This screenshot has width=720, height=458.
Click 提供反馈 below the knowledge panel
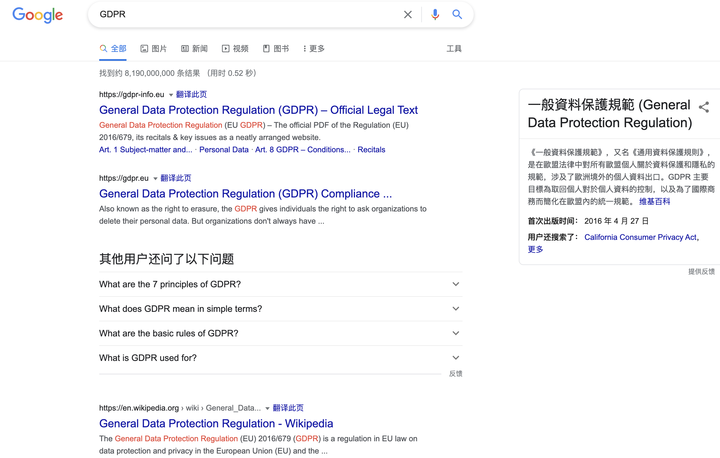[x=702, y=272]
